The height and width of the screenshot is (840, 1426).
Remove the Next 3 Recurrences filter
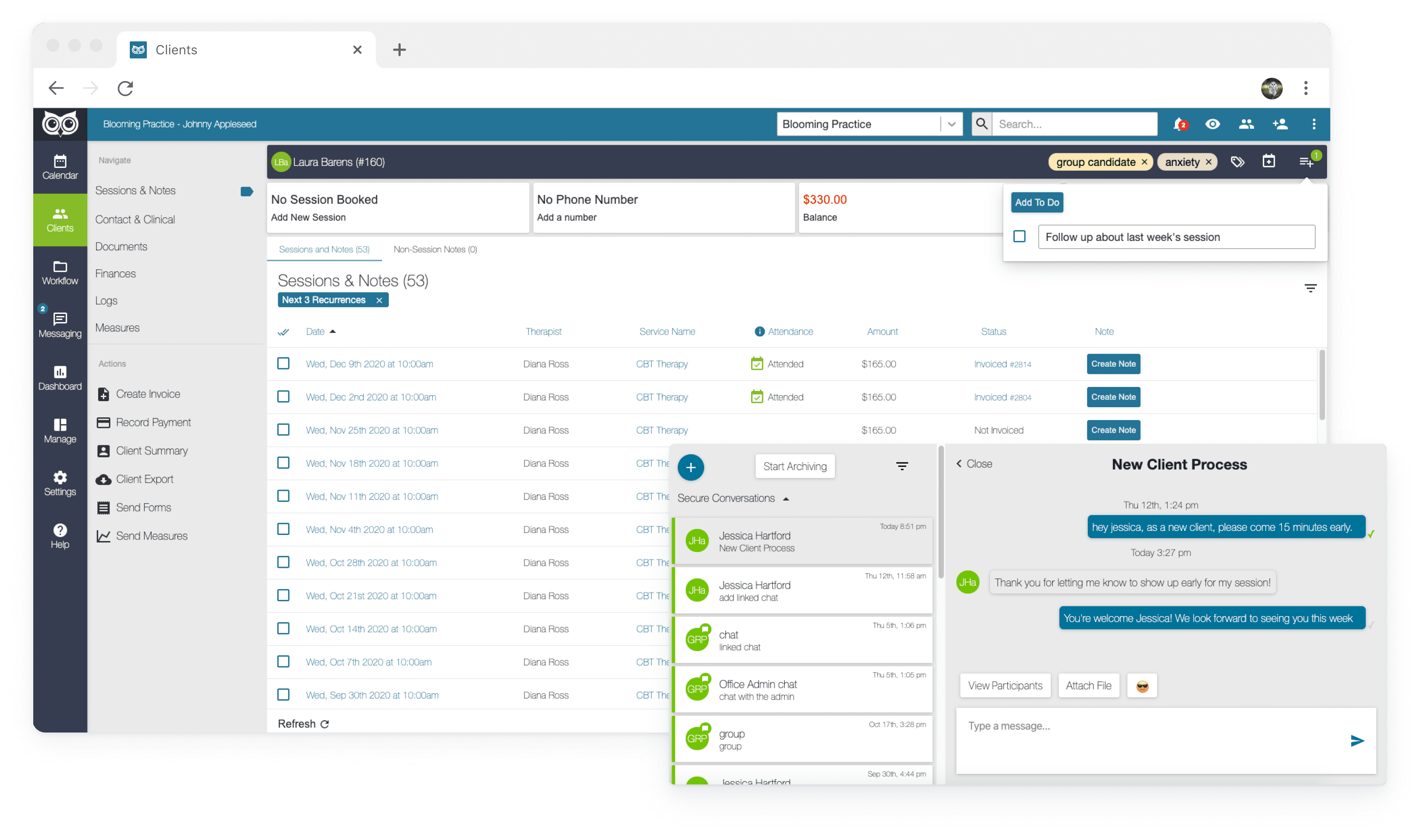pos(379,300)
